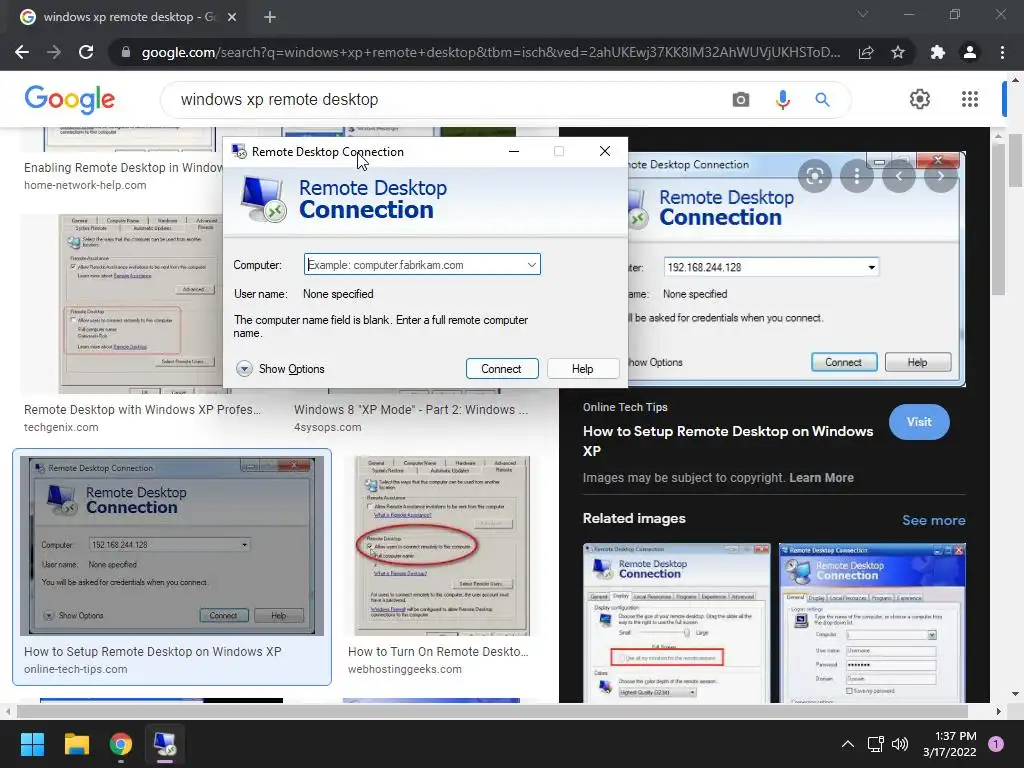Click the URL address bar
The height and width of the screenshot is (768, 1024).
(490, 52)
